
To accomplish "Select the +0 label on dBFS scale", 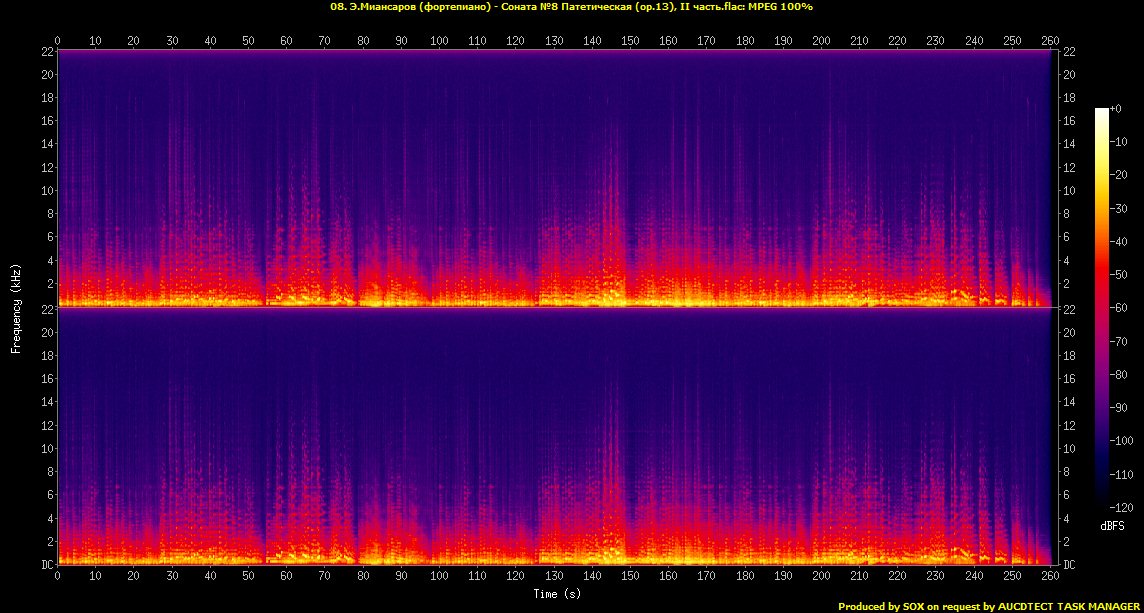I will pyautogui.click(x=1117, y=109).
